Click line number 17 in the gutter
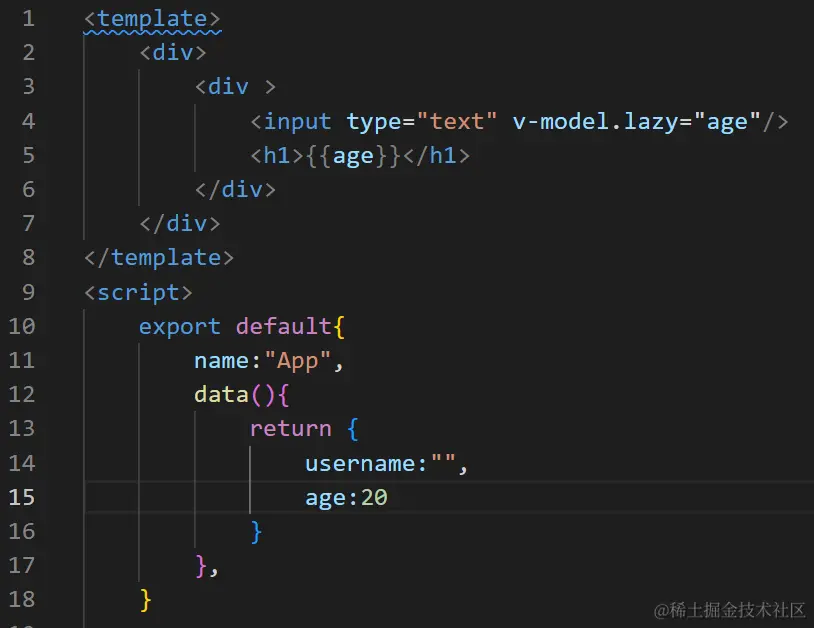 click(x=22, y=565)
